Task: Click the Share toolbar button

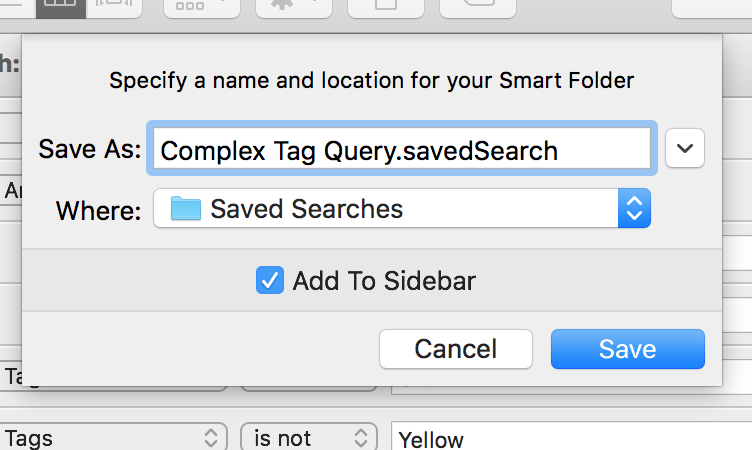Action: click(386, 9)
